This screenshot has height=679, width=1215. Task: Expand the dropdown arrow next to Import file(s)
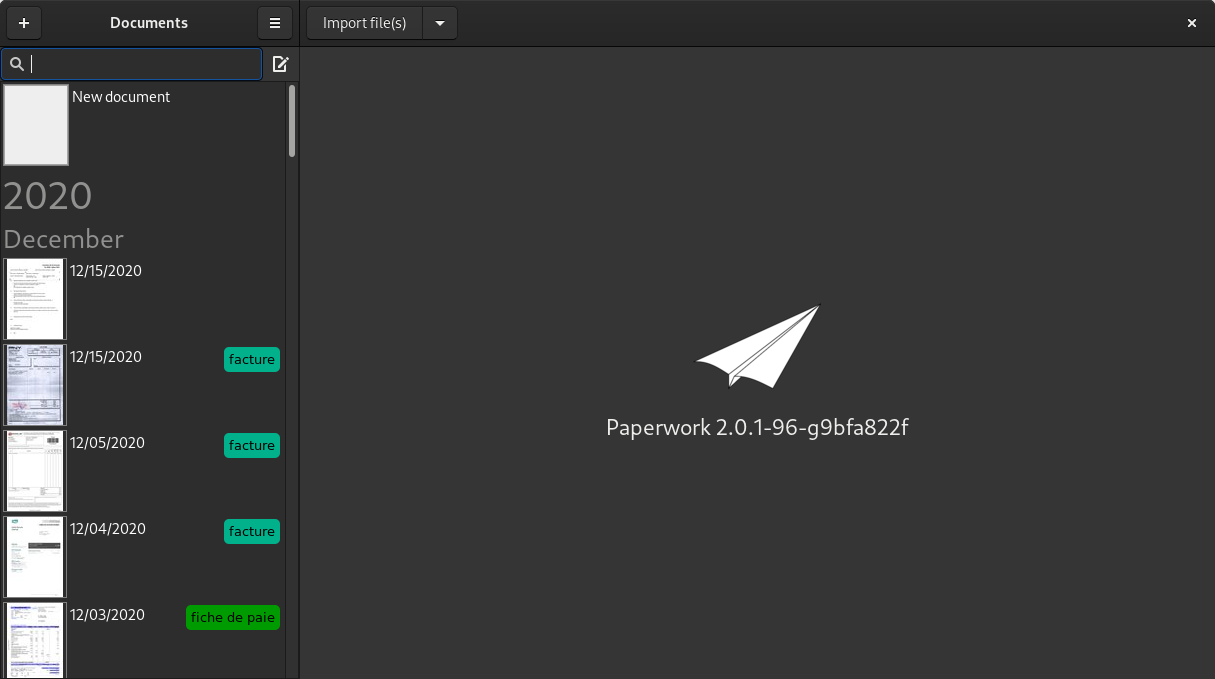click(x=440, y=23)
